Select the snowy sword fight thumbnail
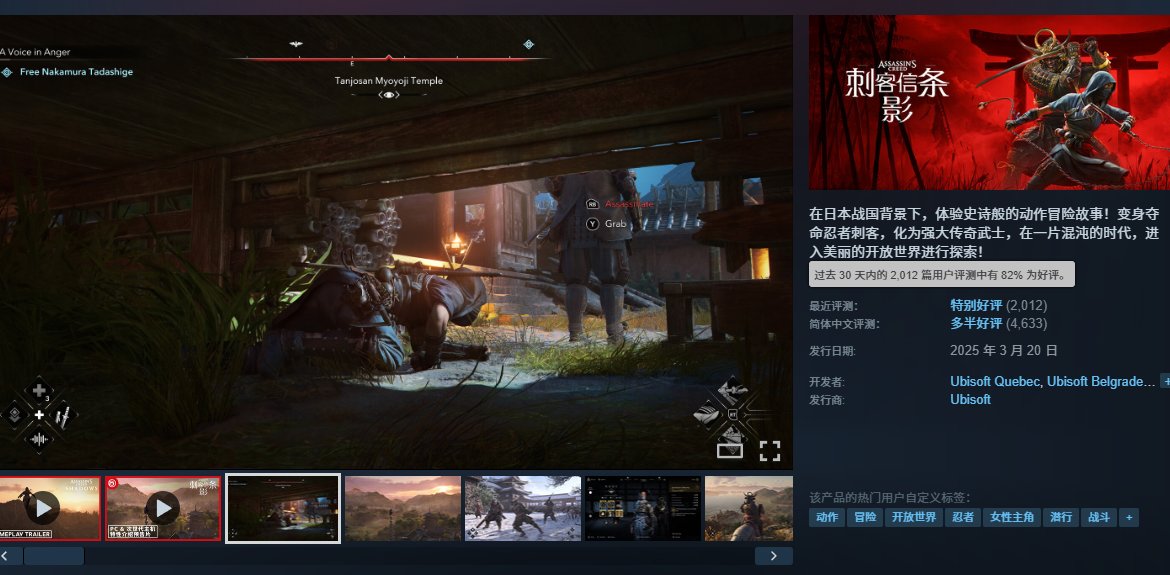 tap(522, 509)
